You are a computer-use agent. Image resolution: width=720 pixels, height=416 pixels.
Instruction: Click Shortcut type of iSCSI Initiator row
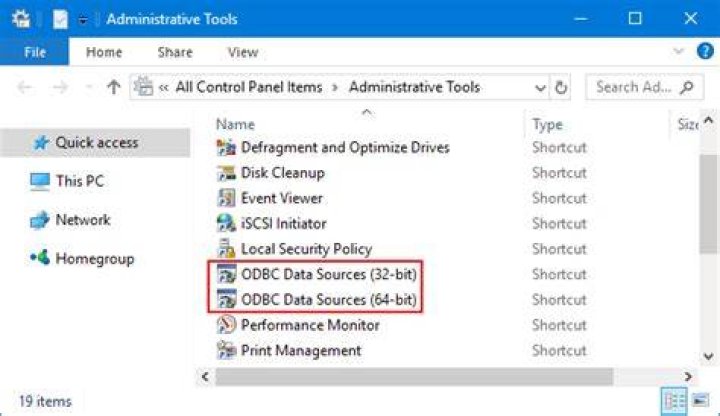click(559, 224)
